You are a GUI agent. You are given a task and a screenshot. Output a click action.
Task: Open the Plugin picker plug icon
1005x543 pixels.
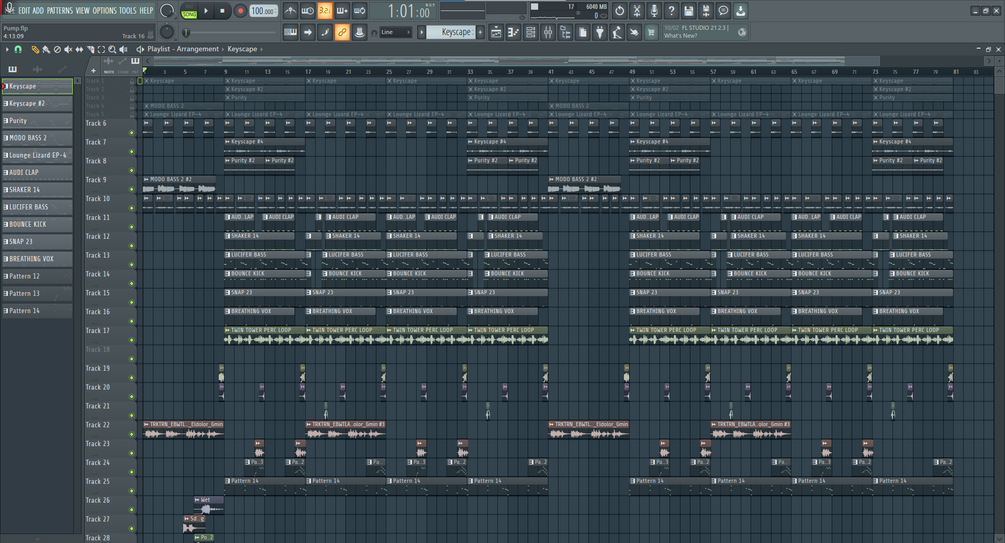point(600,32)
